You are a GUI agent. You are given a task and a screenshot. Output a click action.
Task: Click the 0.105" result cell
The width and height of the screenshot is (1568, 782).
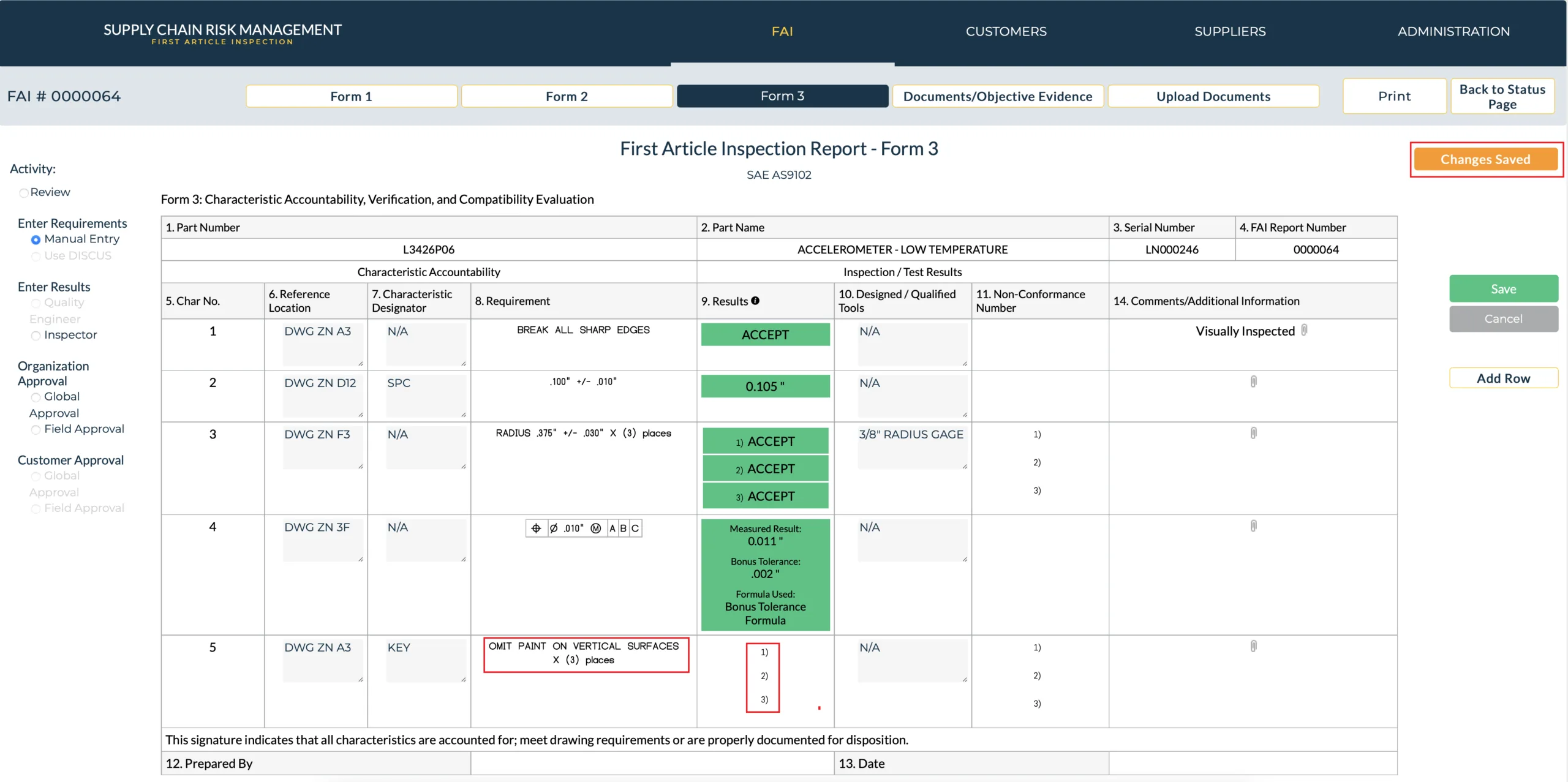click(x=765, y=386)
